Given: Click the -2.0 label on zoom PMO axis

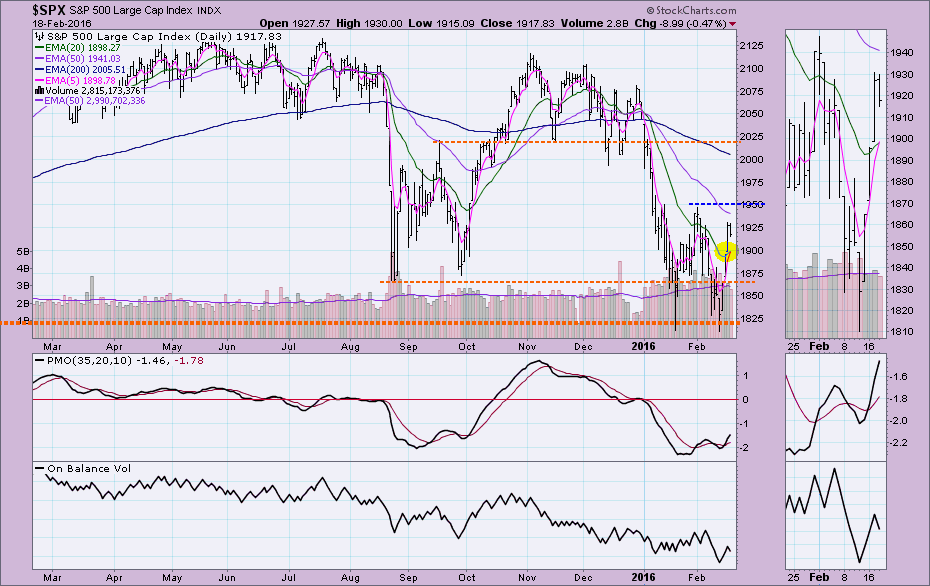Looking at the screenshot, I should [x=898, y=421].
